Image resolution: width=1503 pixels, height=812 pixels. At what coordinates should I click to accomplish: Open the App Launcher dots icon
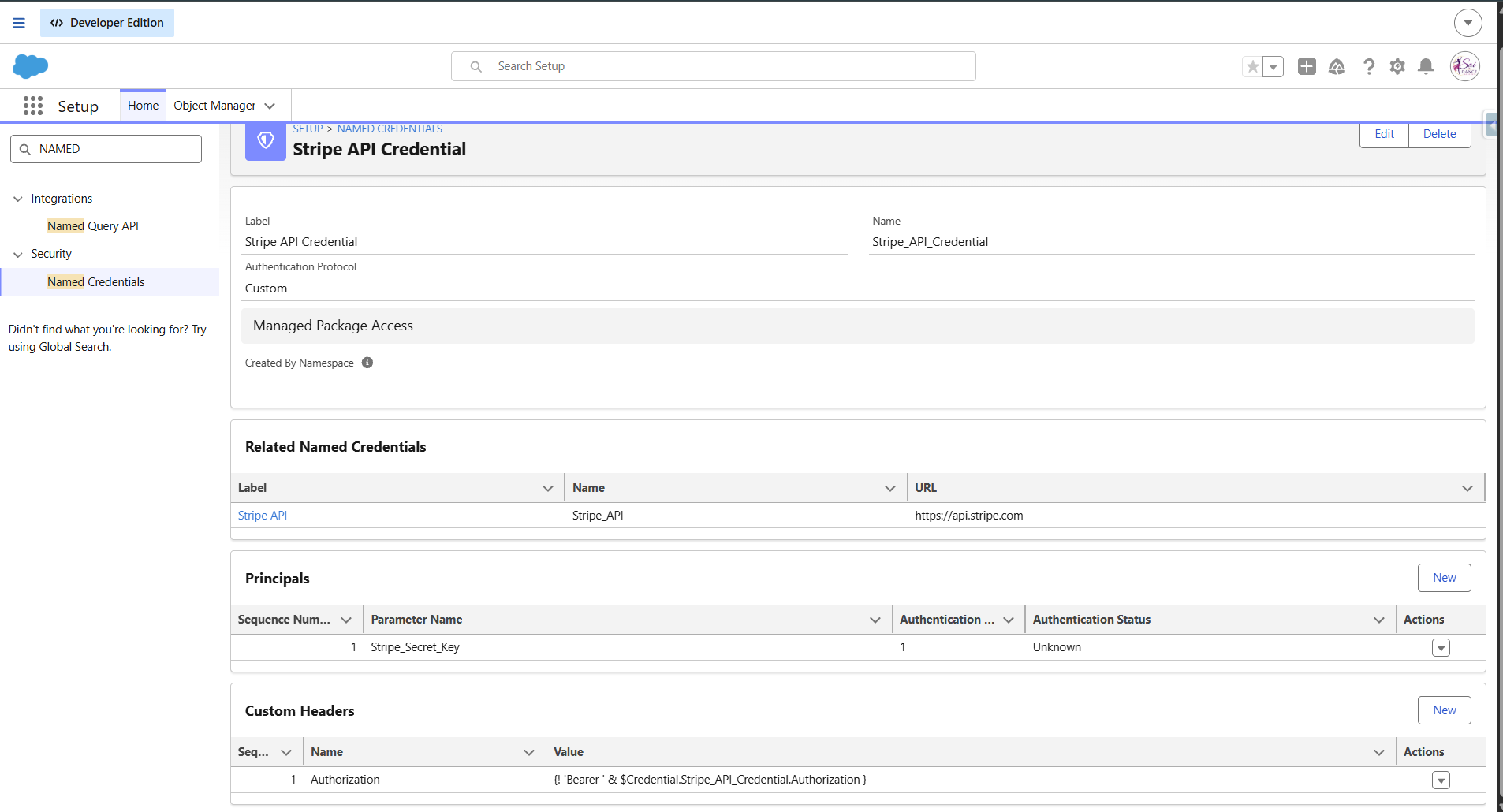tap(33, 106)
